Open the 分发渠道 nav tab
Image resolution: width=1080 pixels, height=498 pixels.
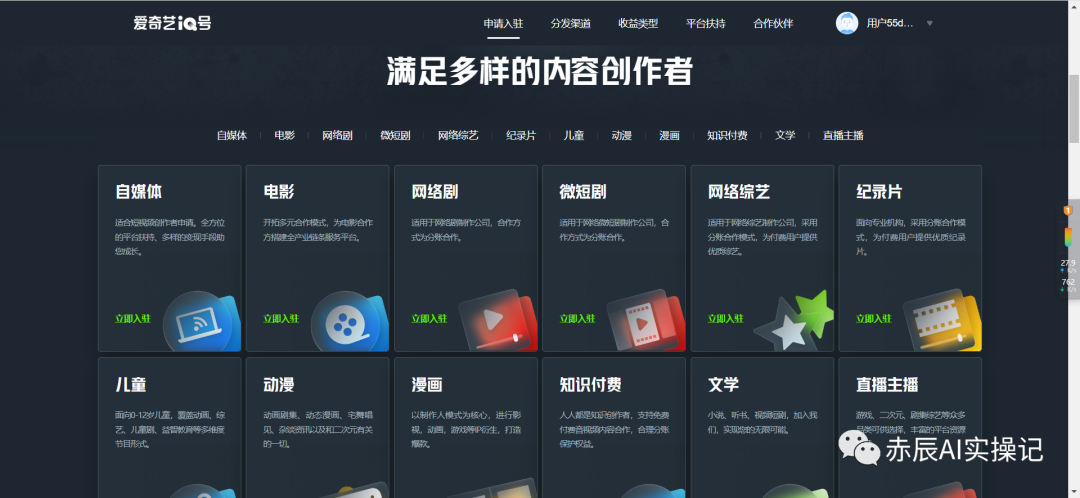[570, 23]
